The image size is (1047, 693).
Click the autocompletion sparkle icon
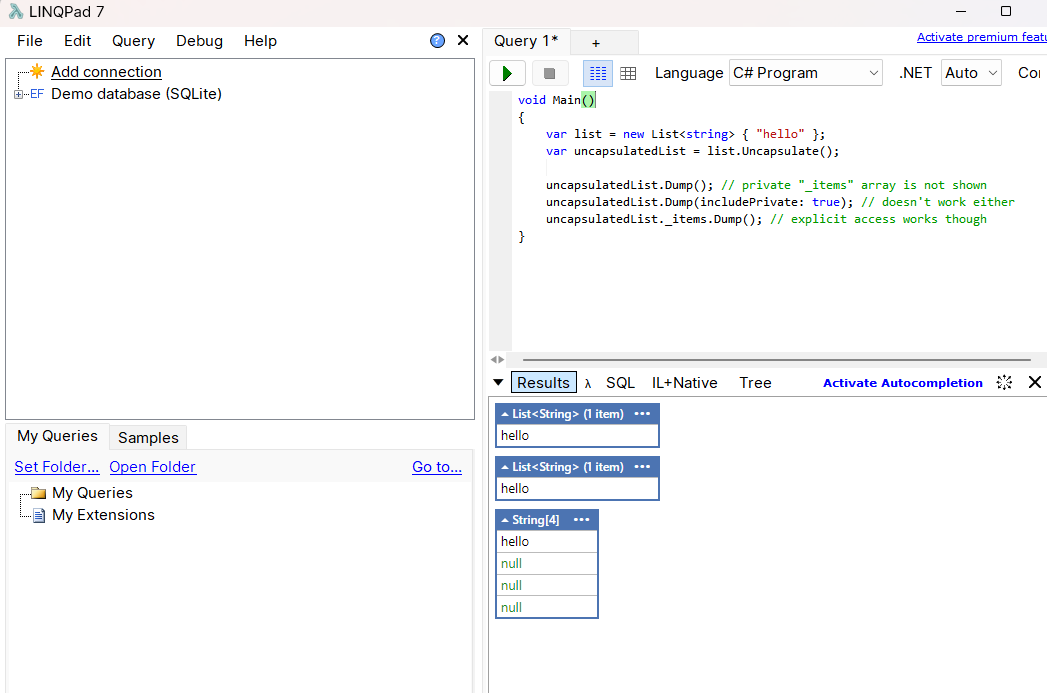(x=1004, y=383)
